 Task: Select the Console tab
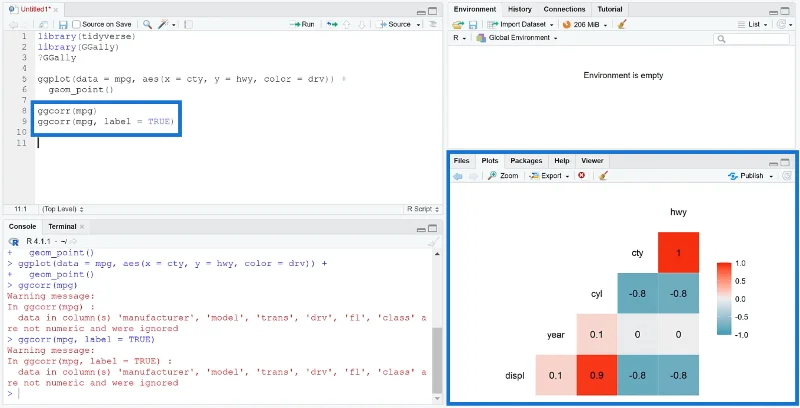pos(22,226)
